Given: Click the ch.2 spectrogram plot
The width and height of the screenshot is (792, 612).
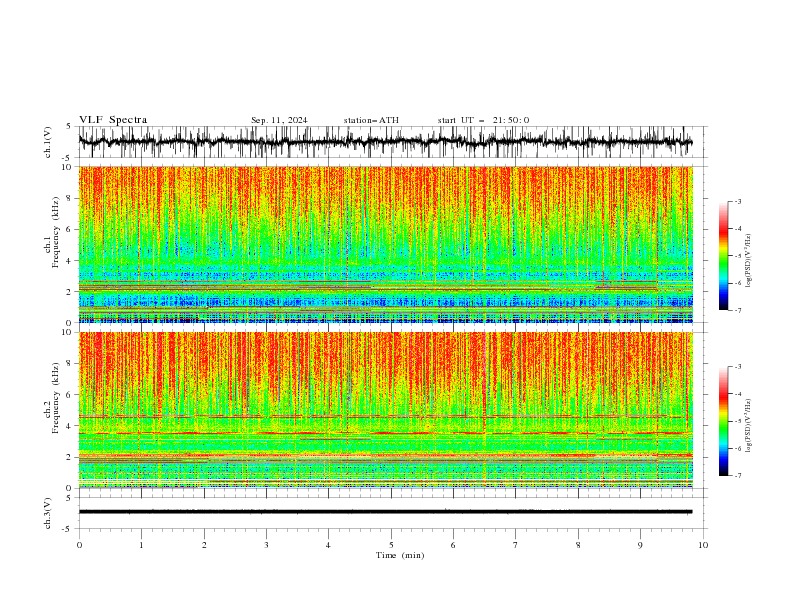Looking at the screenshot, I should click(x=386, y=410).
